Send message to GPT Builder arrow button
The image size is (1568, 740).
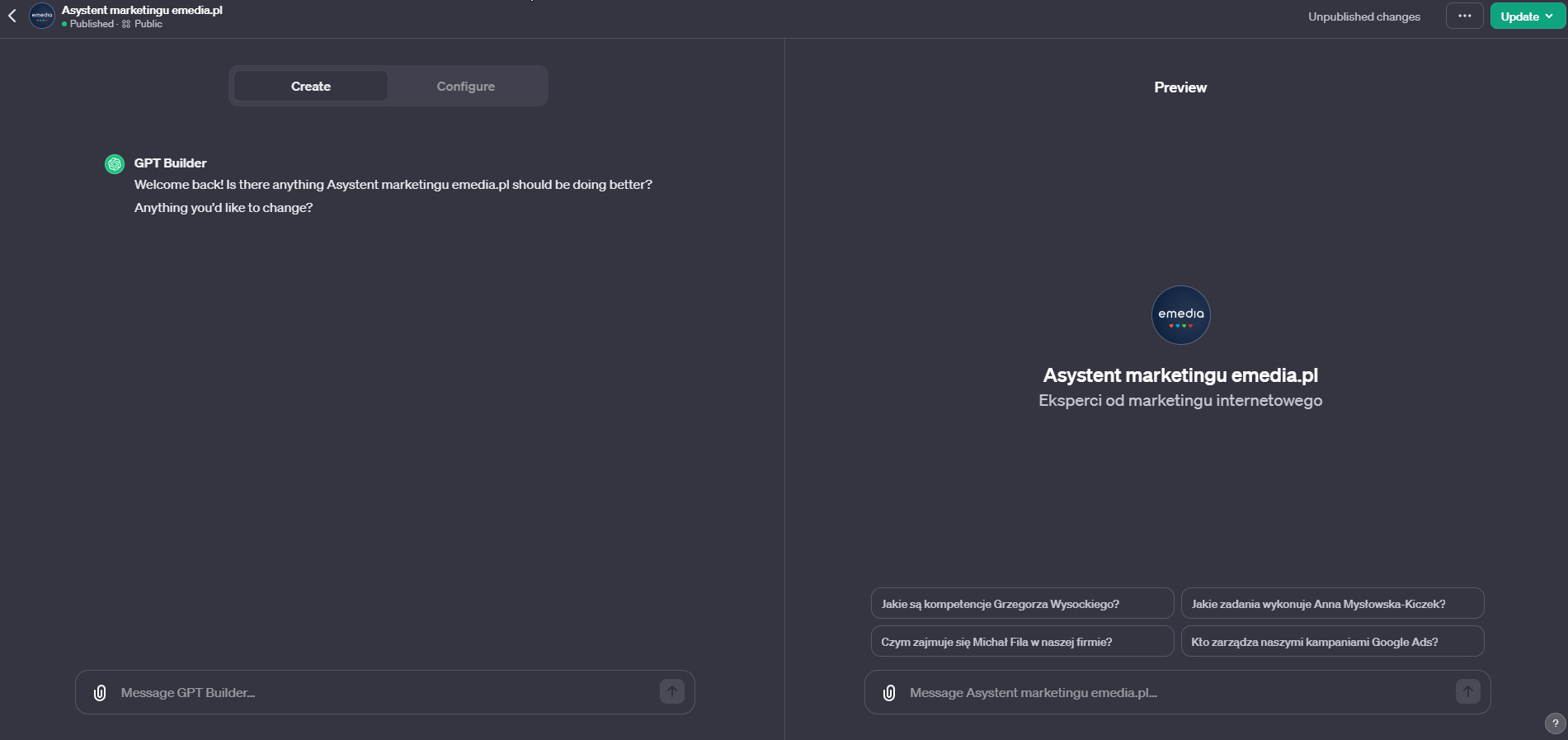[671, 692]
